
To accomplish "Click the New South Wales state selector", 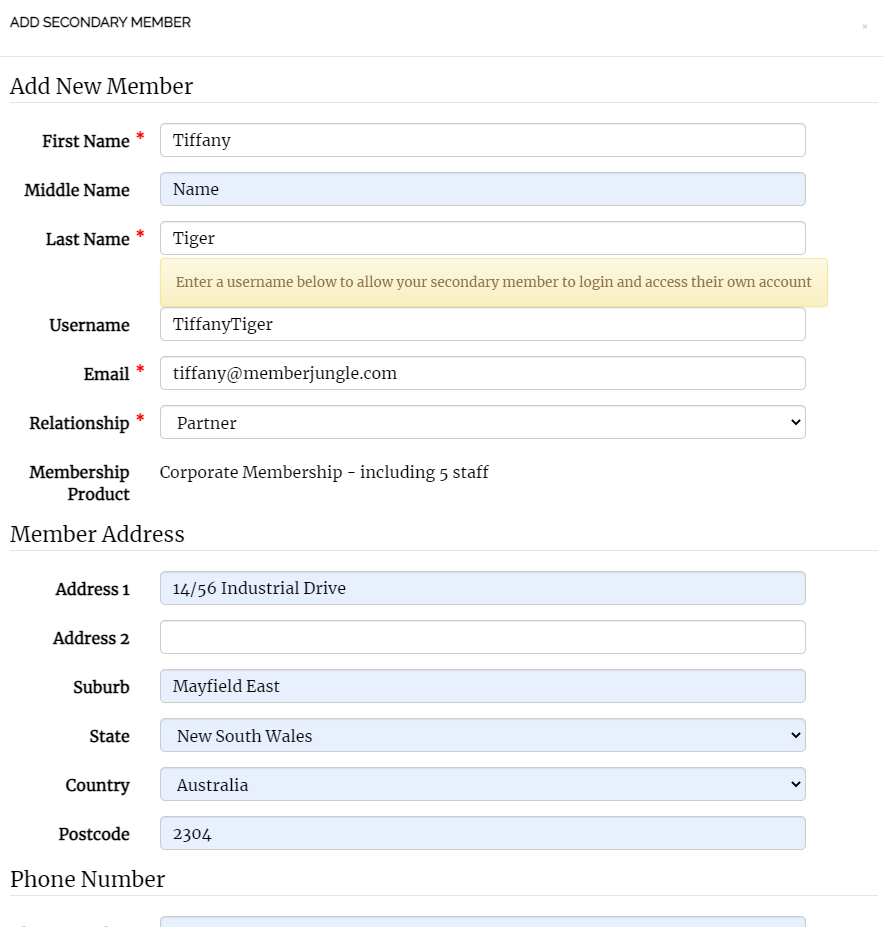I will [482, 735].
